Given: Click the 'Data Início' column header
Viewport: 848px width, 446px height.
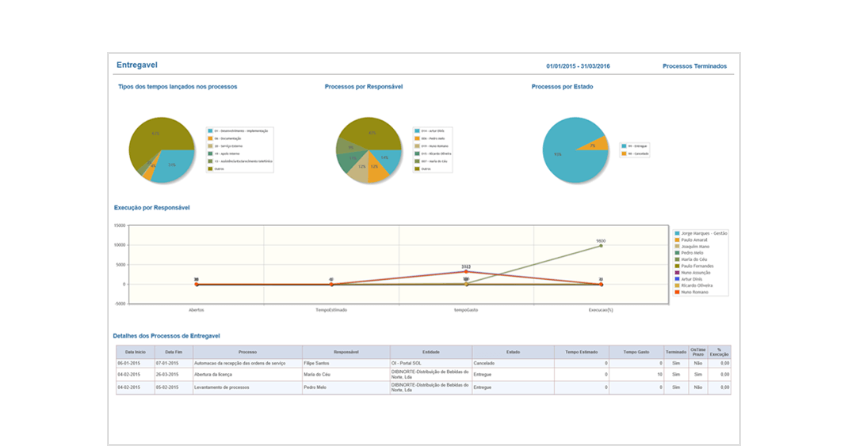Looking at the screenshot, I should pyautogui.click(x=134, y=352).
